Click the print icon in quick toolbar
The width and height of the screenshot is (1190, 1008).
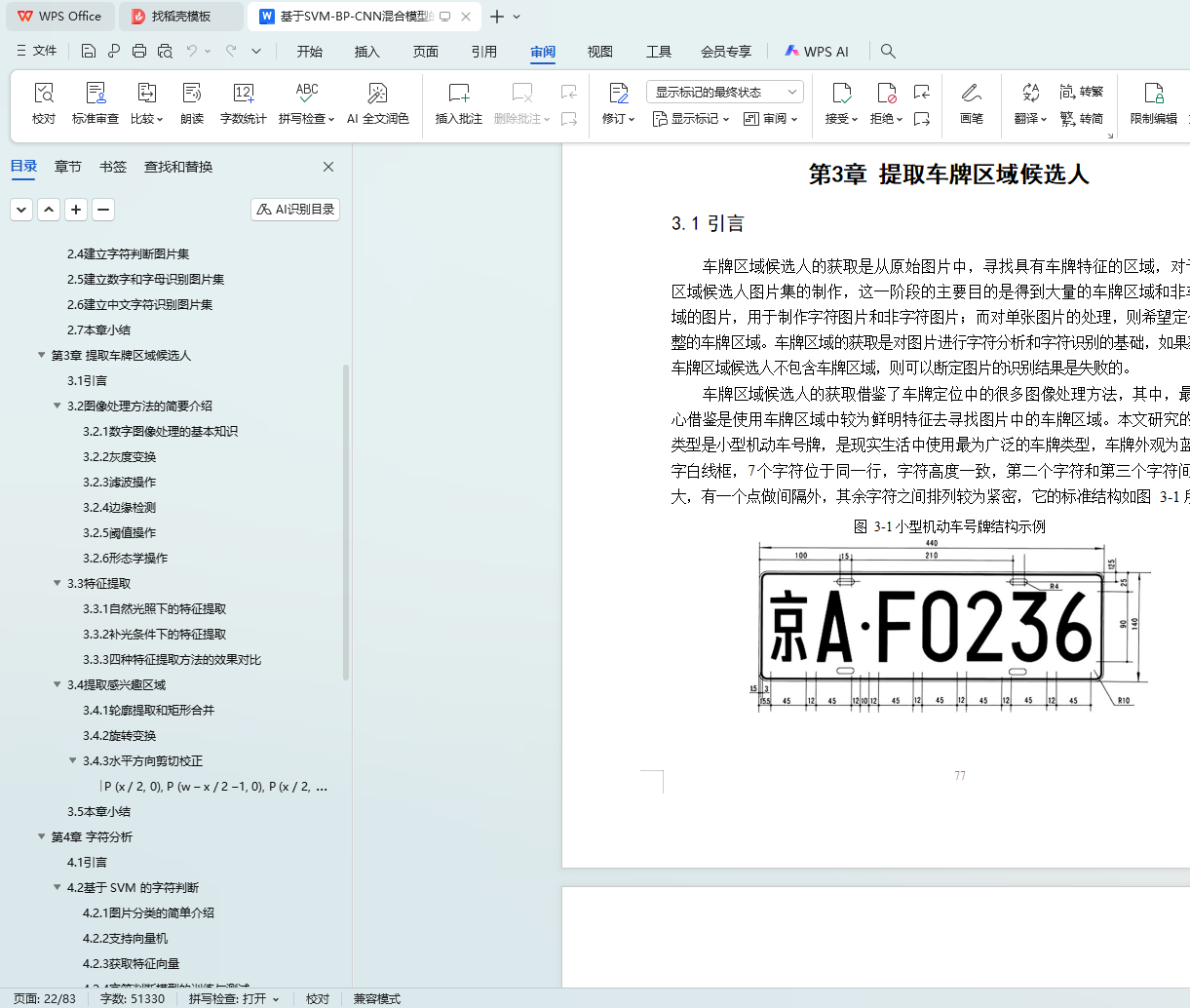[x=139, y=51]
